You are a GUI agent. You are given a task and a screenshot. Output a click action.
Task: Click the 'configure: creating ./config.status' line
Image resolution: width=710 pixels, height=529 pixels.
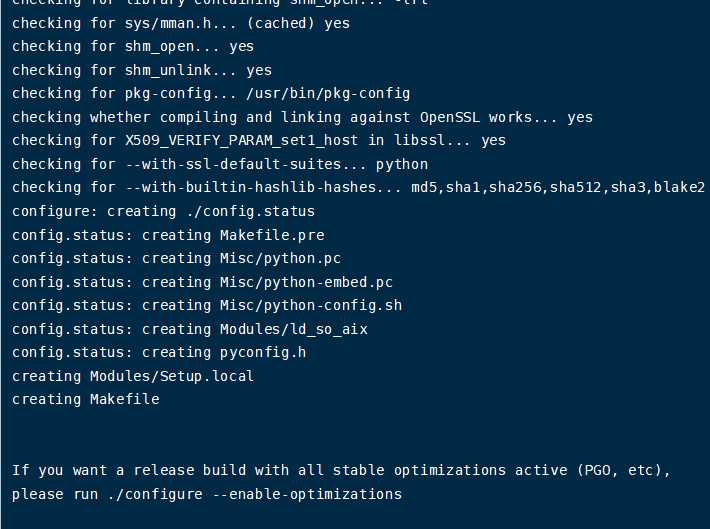[163, 211]
